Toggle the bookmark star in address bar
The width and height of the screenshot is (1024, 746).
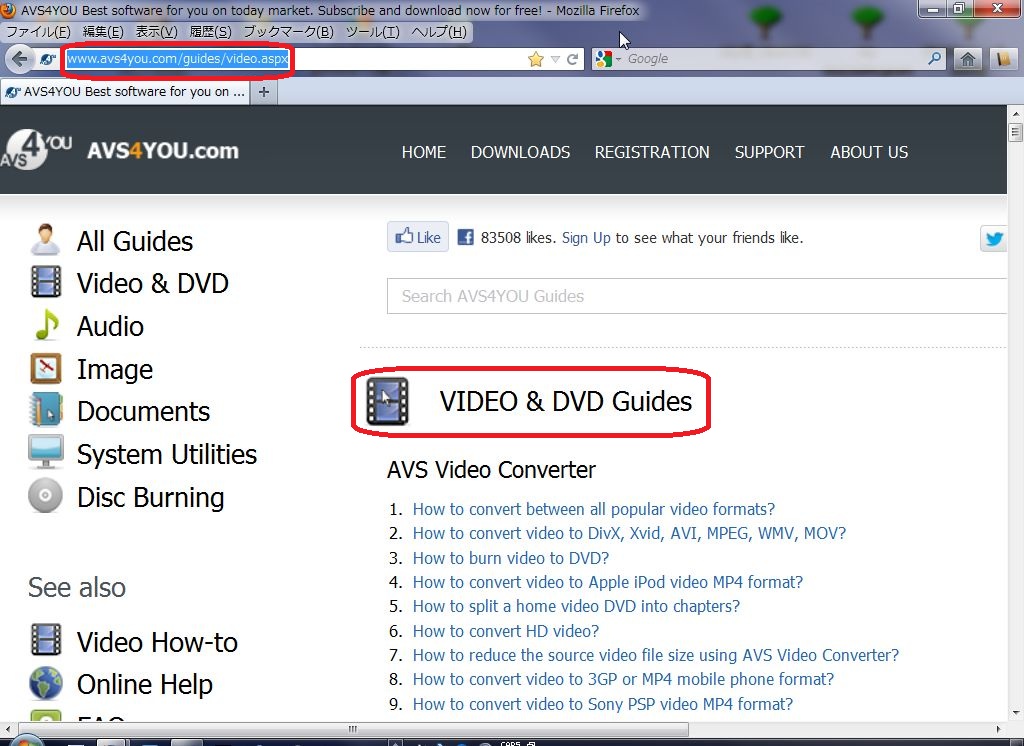536,58
